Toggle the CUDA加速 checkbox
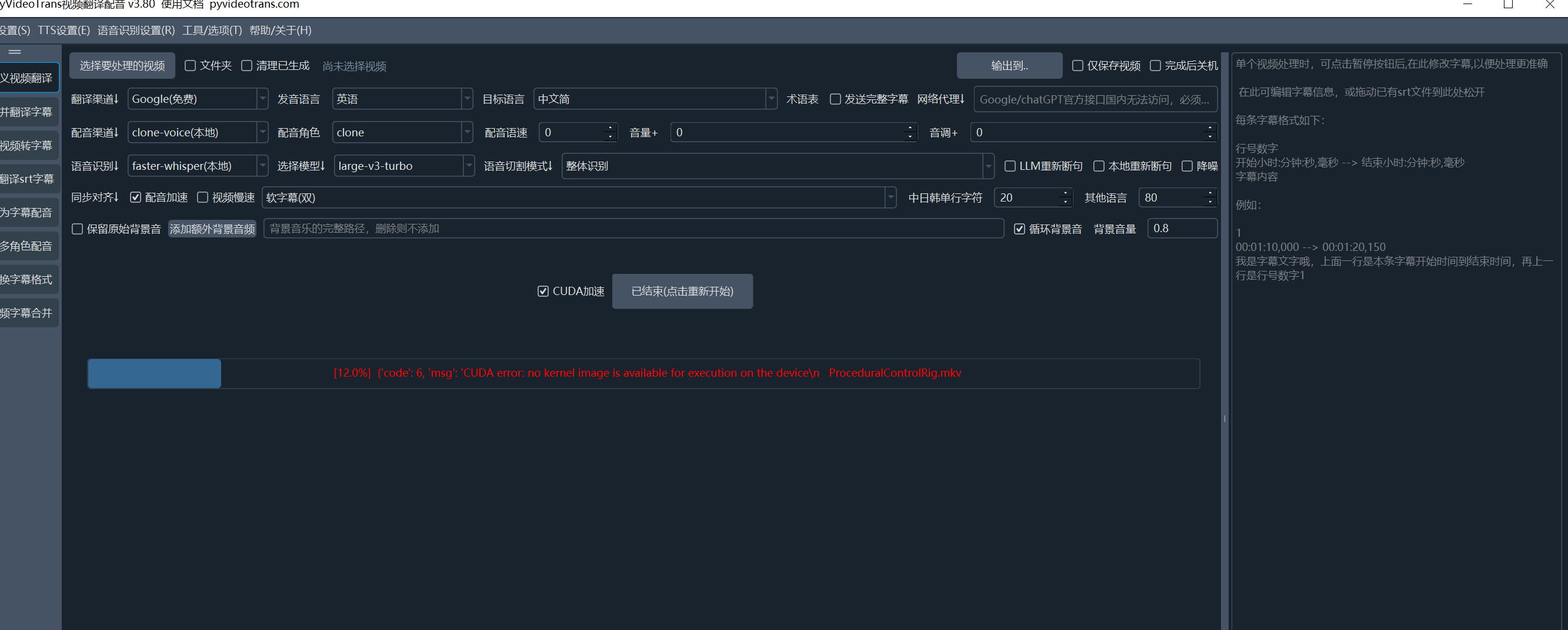This screenshot has width=1568, height=630. point(543,291)
